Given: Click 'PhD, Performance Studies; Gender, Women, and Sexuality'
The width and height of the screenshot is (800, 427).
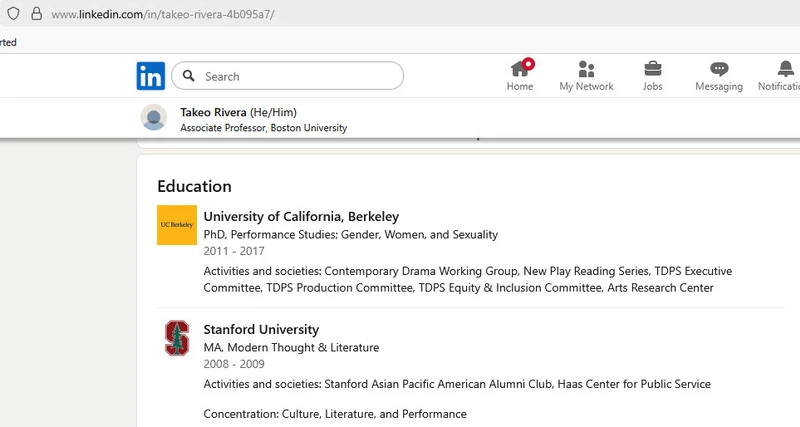Looking at the screenshot, I should (x=351, y=235).
